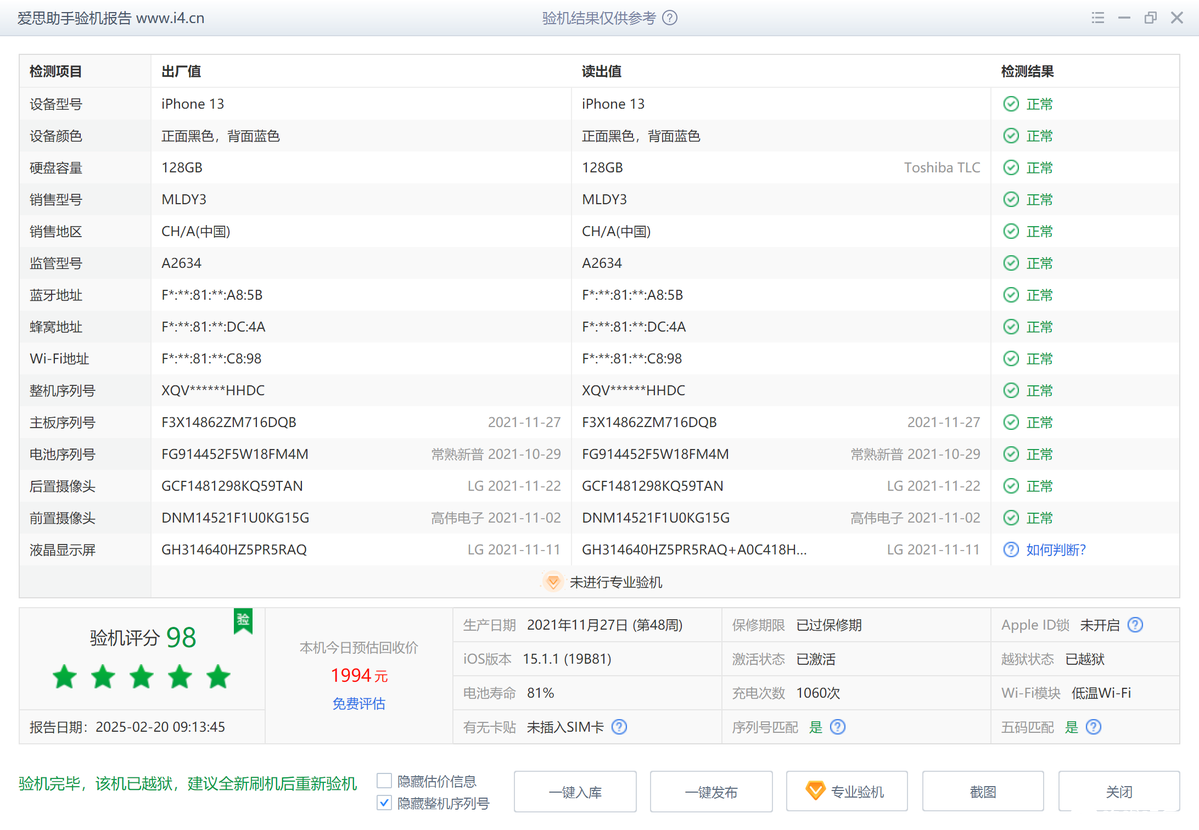1199x830 pixels.
Task: Click the green check icon in 设备颜色 row
Action: tap(1011, 135)
